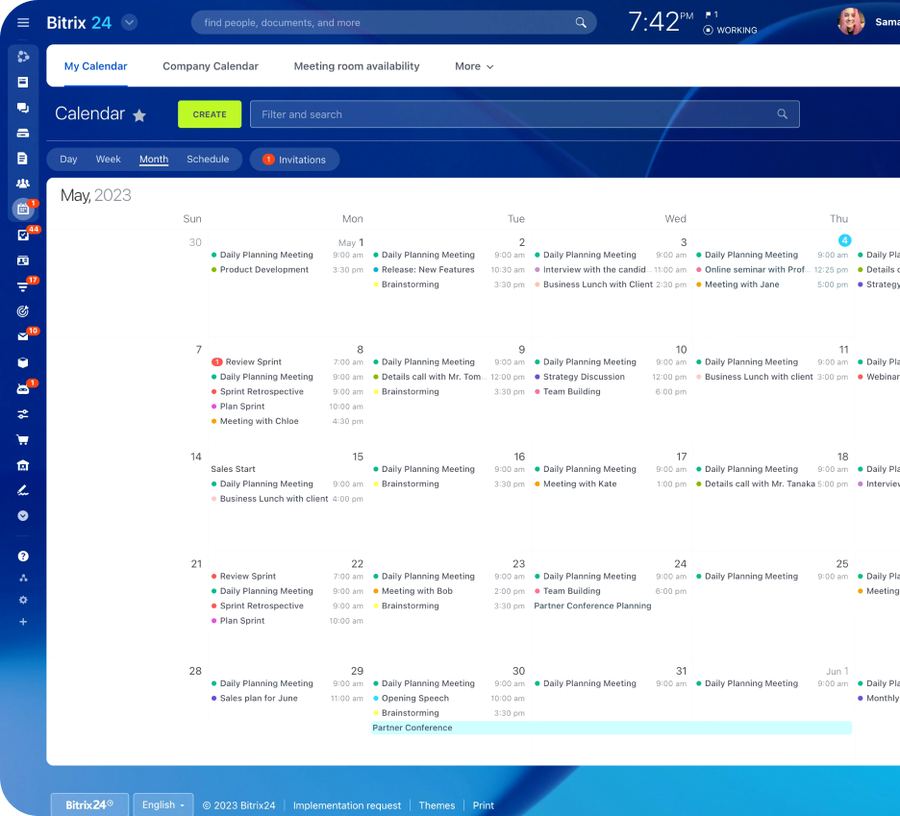900x816 pixels.
Task: Open the Meeting room availability tab
Action: 356,66
